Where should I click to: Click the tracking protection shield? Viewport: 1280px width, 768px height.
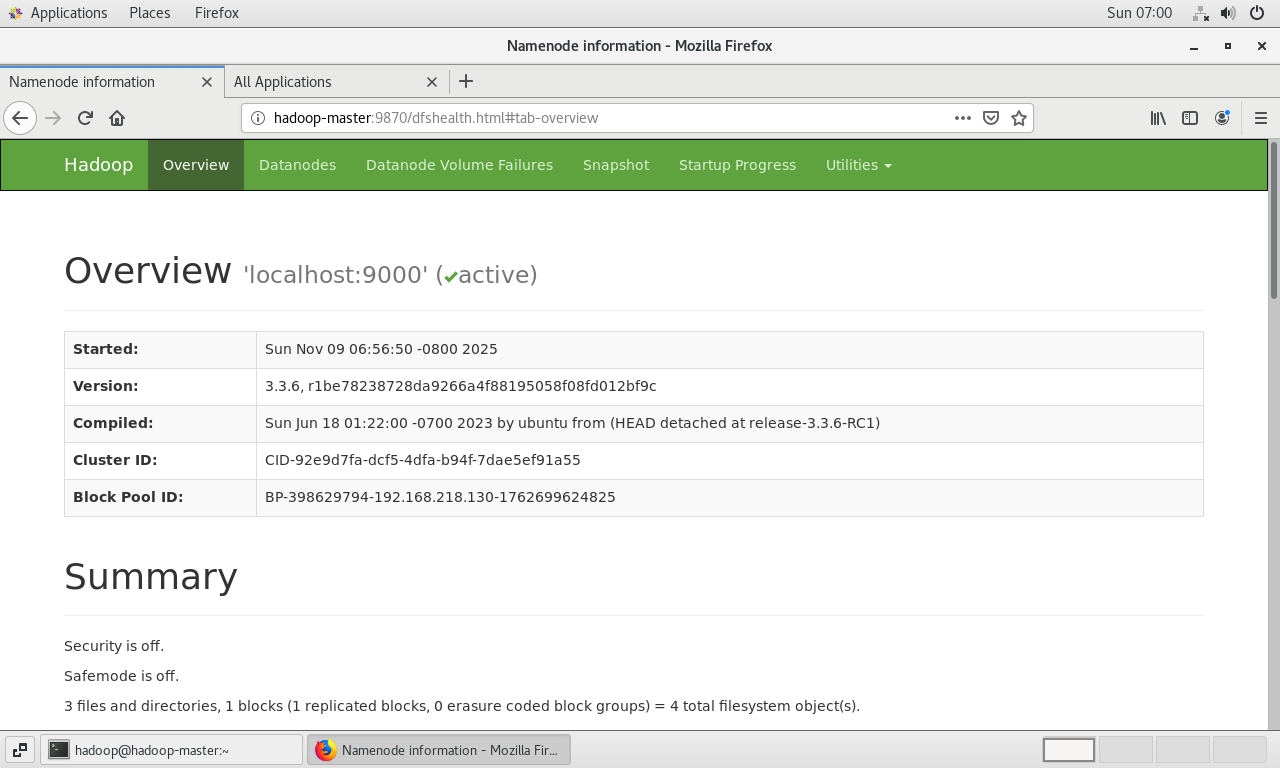point(990,117)
